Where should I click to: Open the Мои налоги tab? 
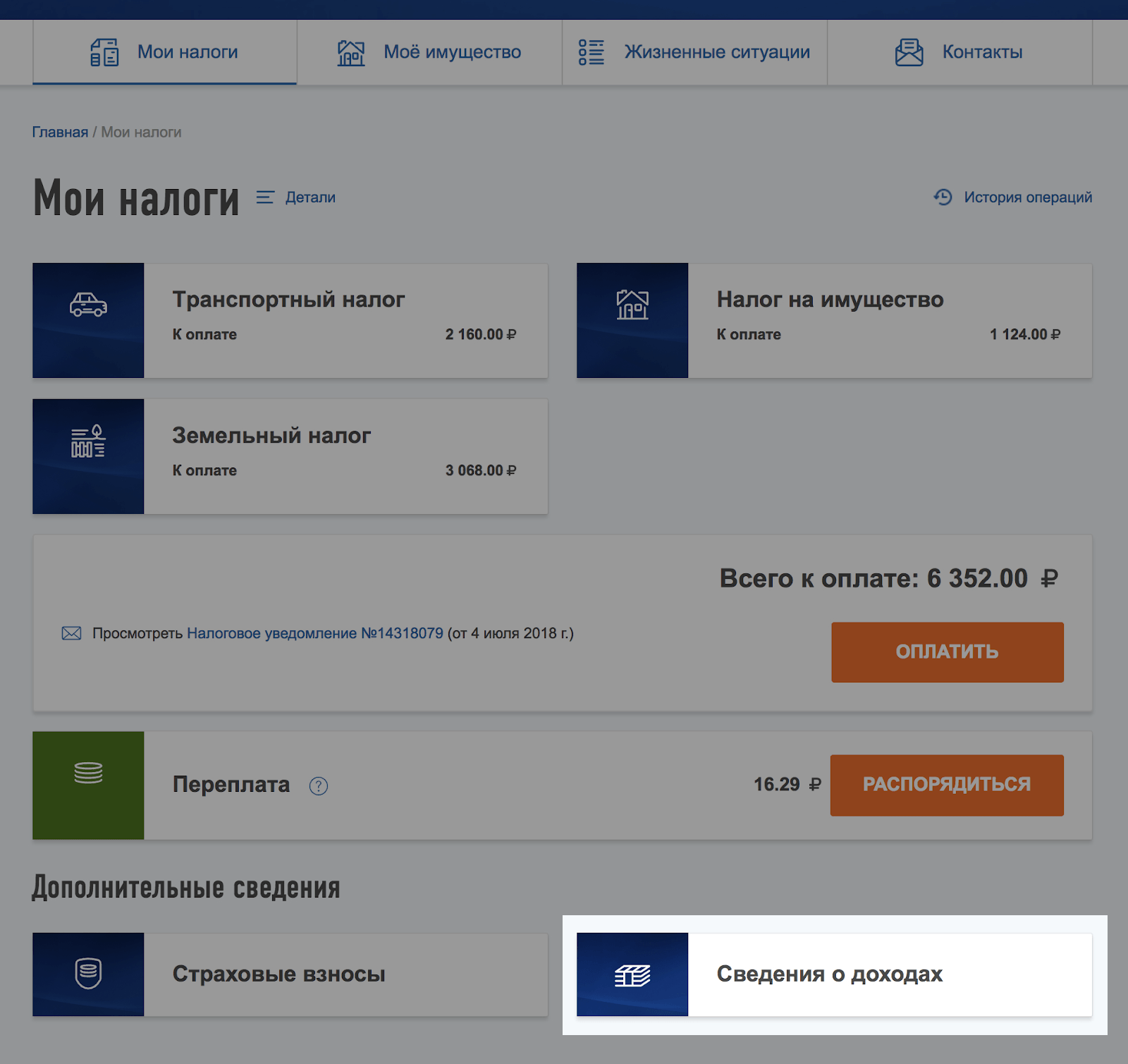point(164,52)
